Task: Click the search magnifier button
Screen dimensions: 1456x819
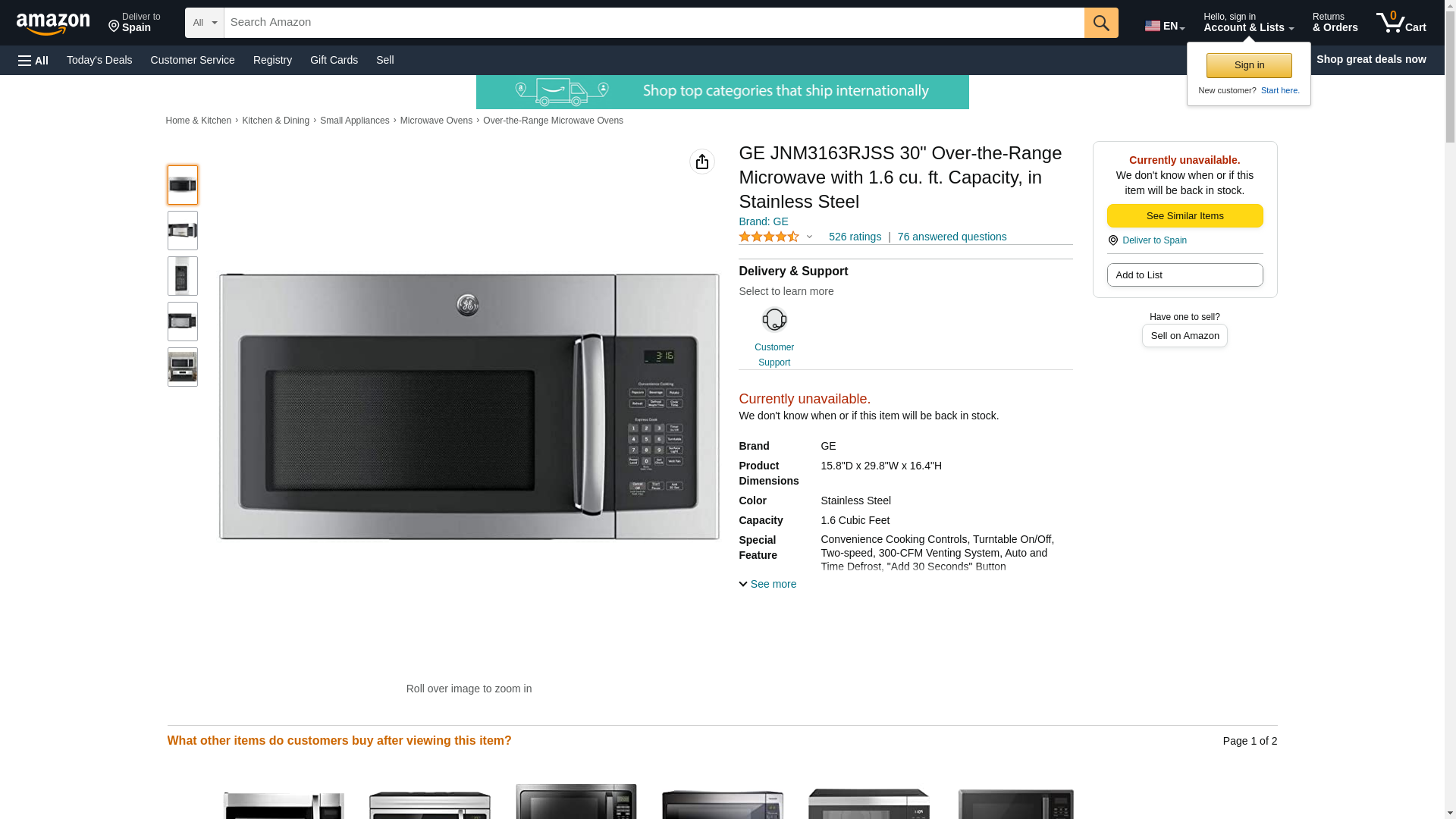Action: (1100, 23)
